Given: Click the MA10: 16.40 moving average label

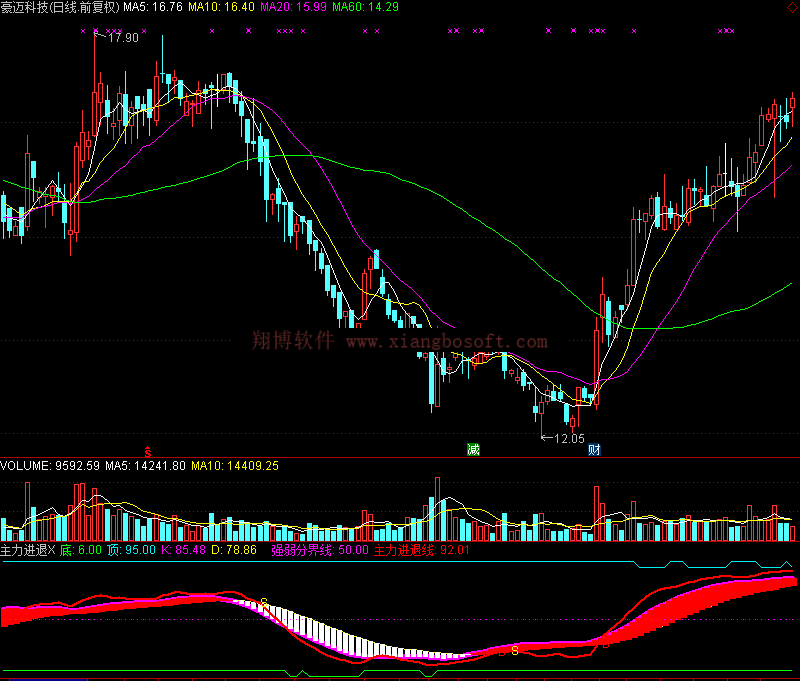Looking at the screenshot, I should coord(221,7).
